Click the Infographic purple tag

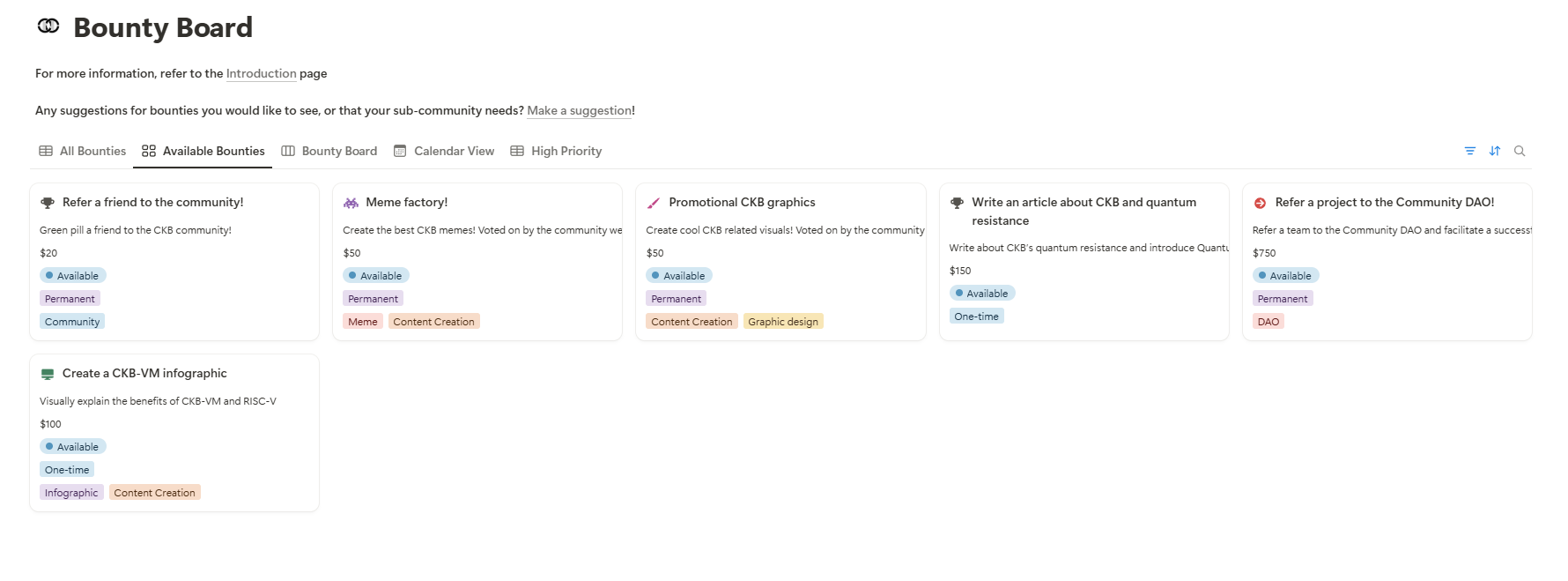71,493
